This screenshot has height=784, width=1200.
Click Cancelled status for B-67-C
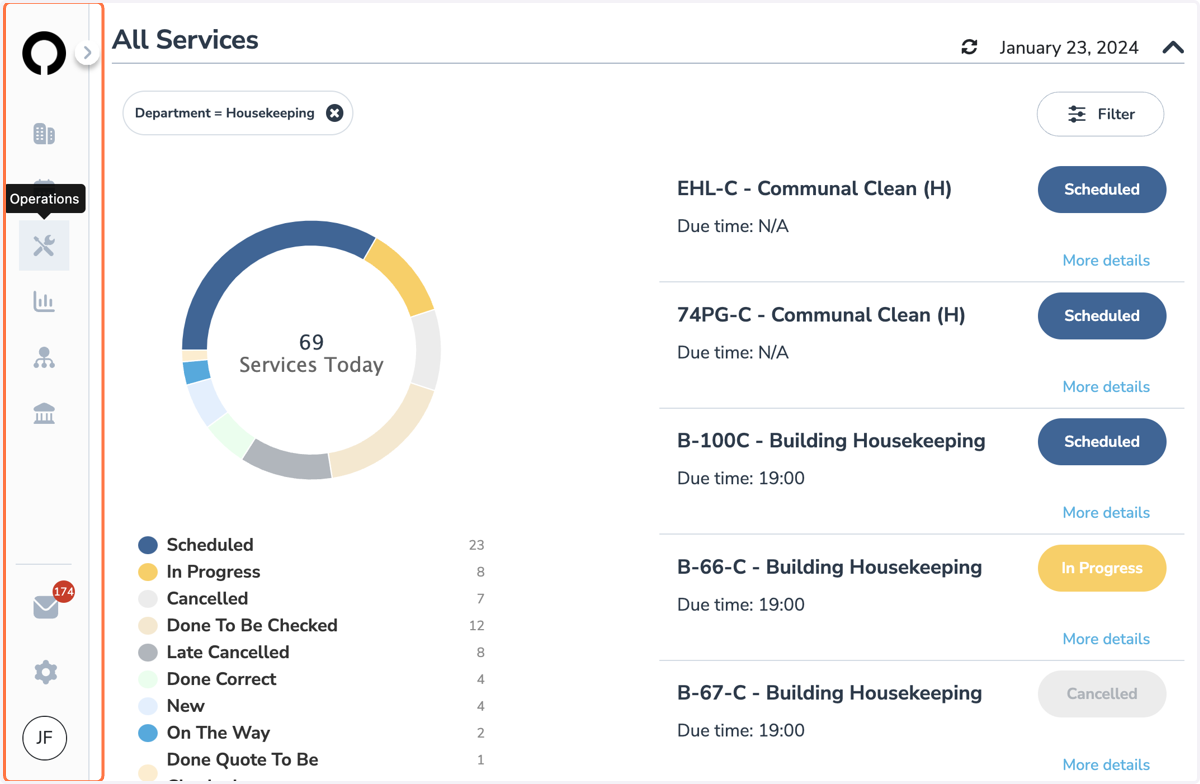coord(1102,693)
